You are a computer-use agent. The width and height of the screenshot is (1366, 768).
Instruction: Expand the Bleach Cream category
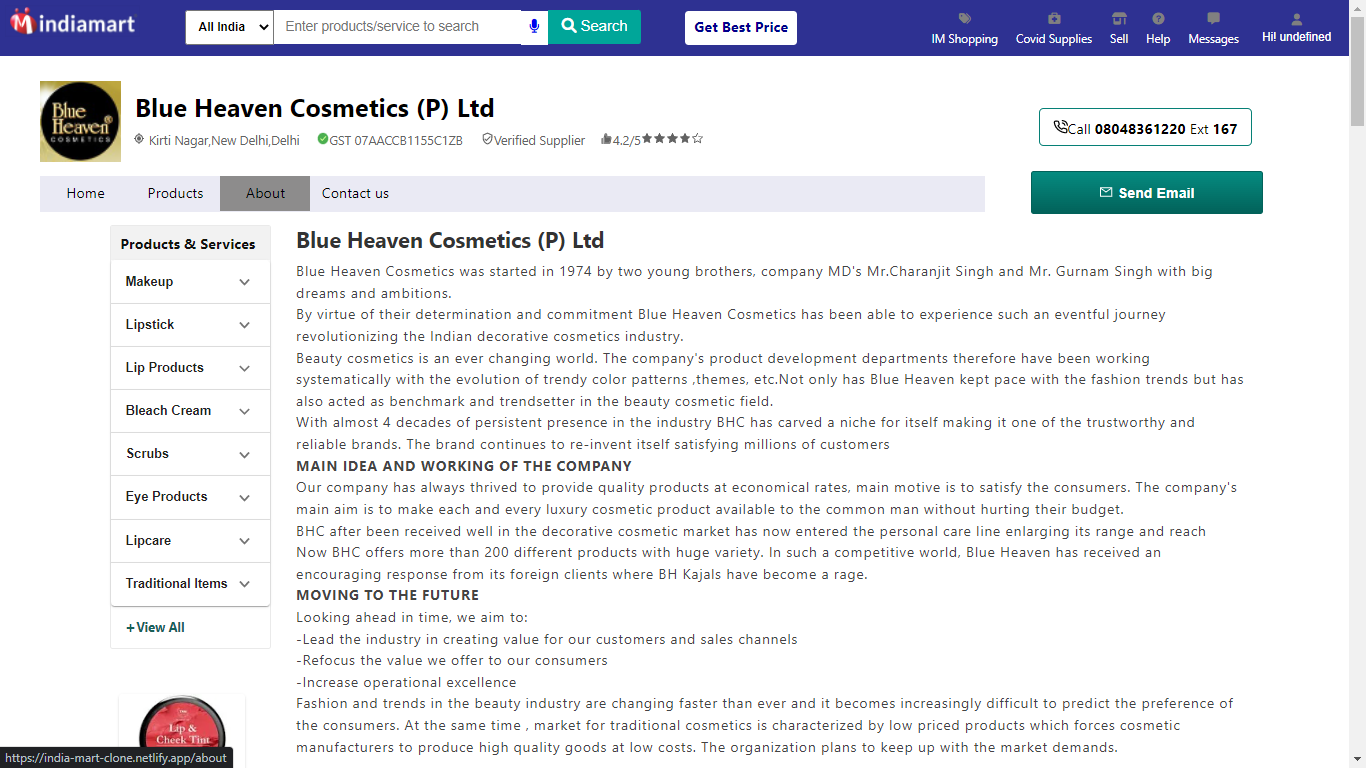click(x=244, y=411)
